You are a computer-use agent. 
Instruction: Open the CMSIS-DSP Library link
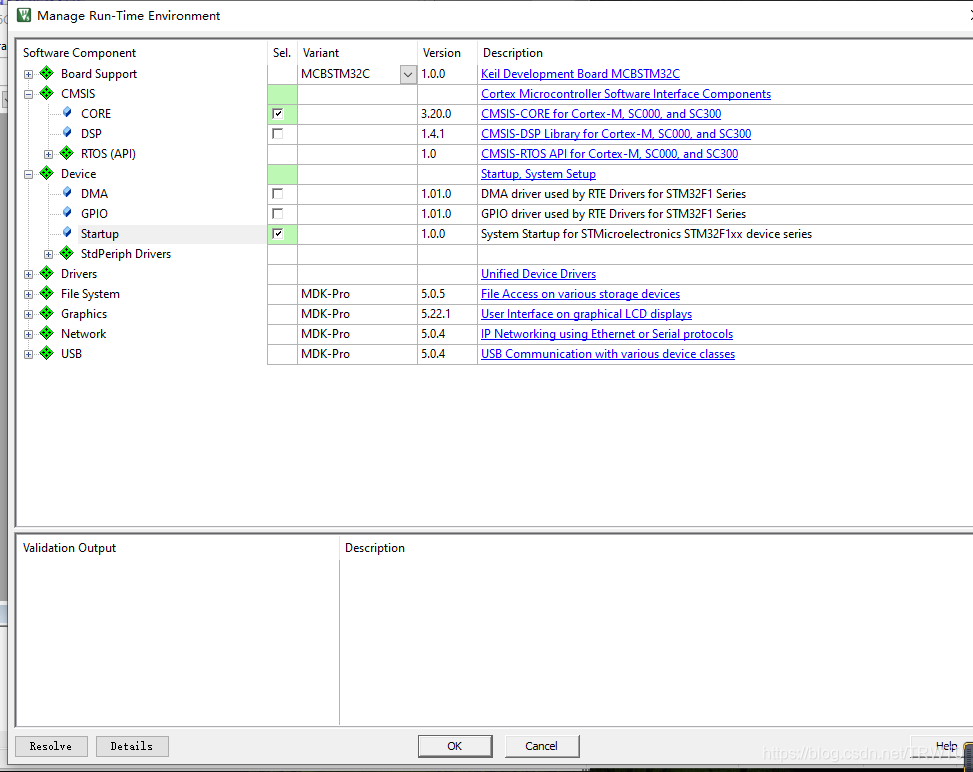616,133
